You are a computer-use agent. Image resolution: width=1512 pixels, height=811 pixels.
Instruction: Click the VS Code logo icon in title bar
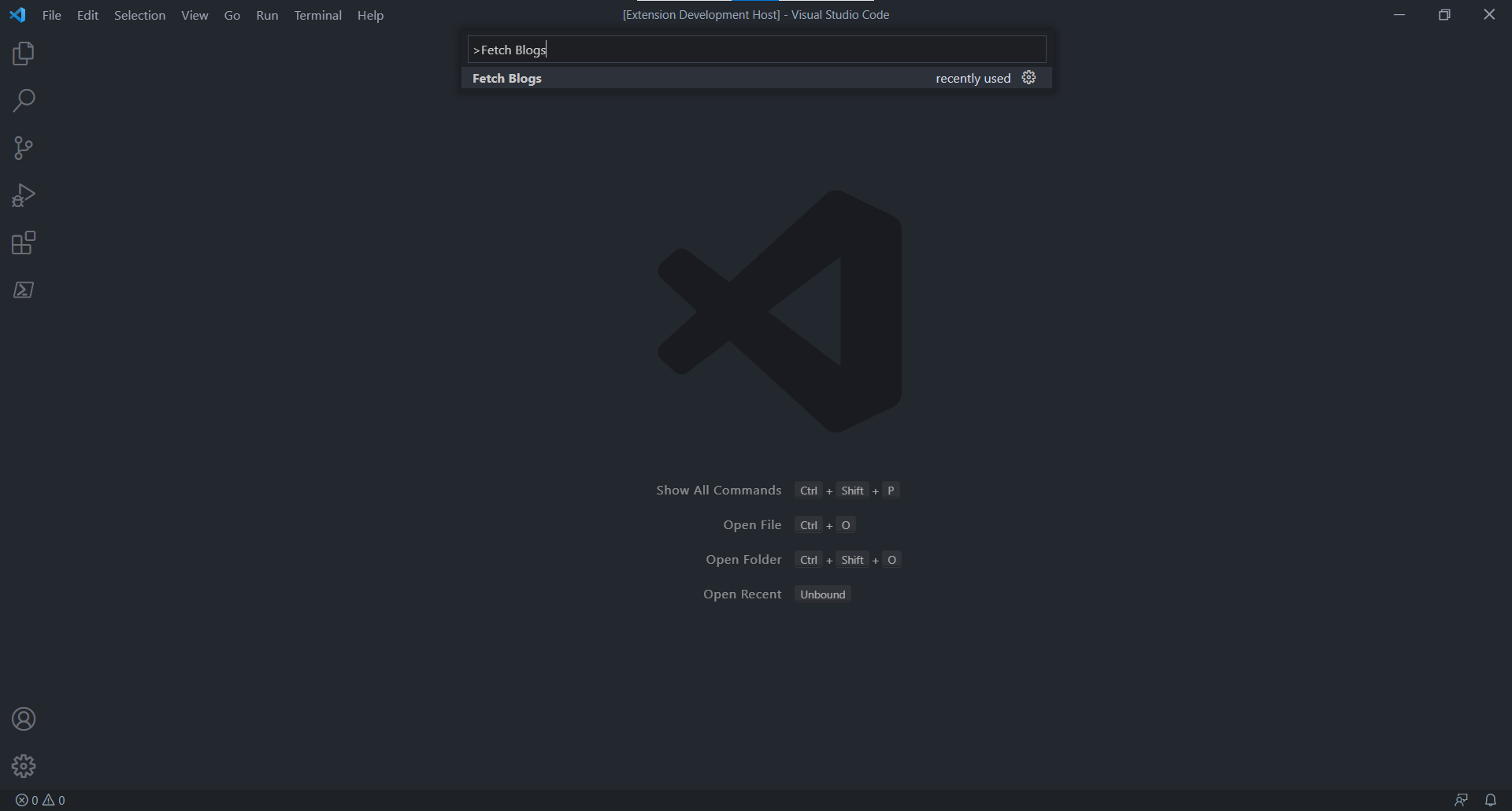[17, 15]
